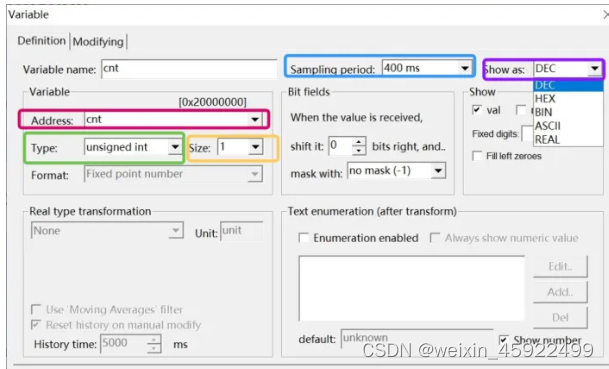
Task: Toggle Always show numeric value checkbox
Action: [x=435, y=238]
